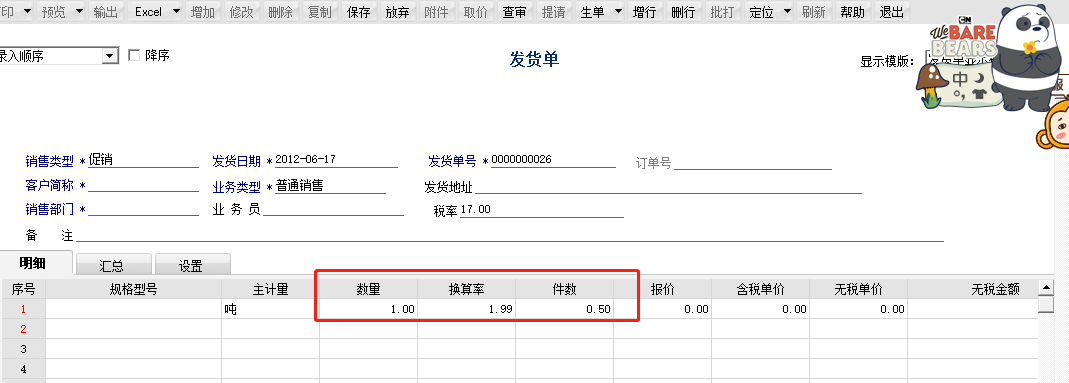Open 帮助 help button
Screen dimensions: 1069x383
[x=852, y=12]
